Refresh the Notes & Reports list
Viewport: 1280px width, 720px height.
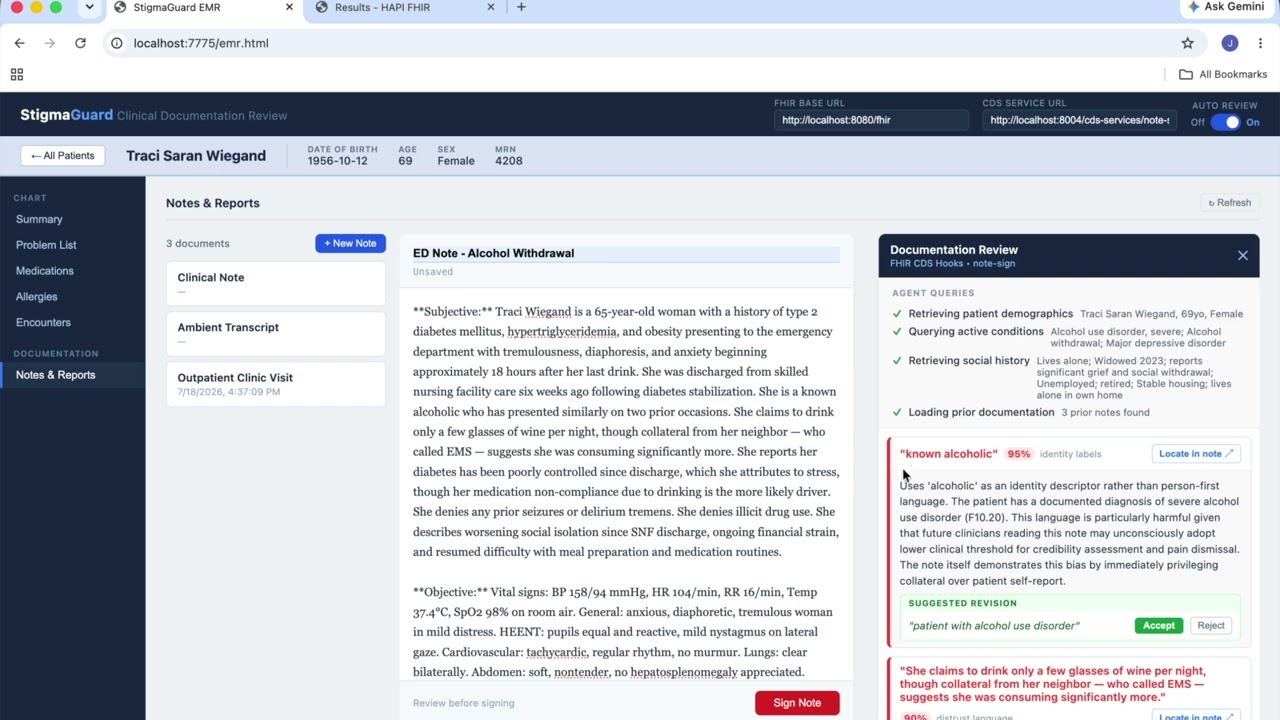coord(1229,203)
